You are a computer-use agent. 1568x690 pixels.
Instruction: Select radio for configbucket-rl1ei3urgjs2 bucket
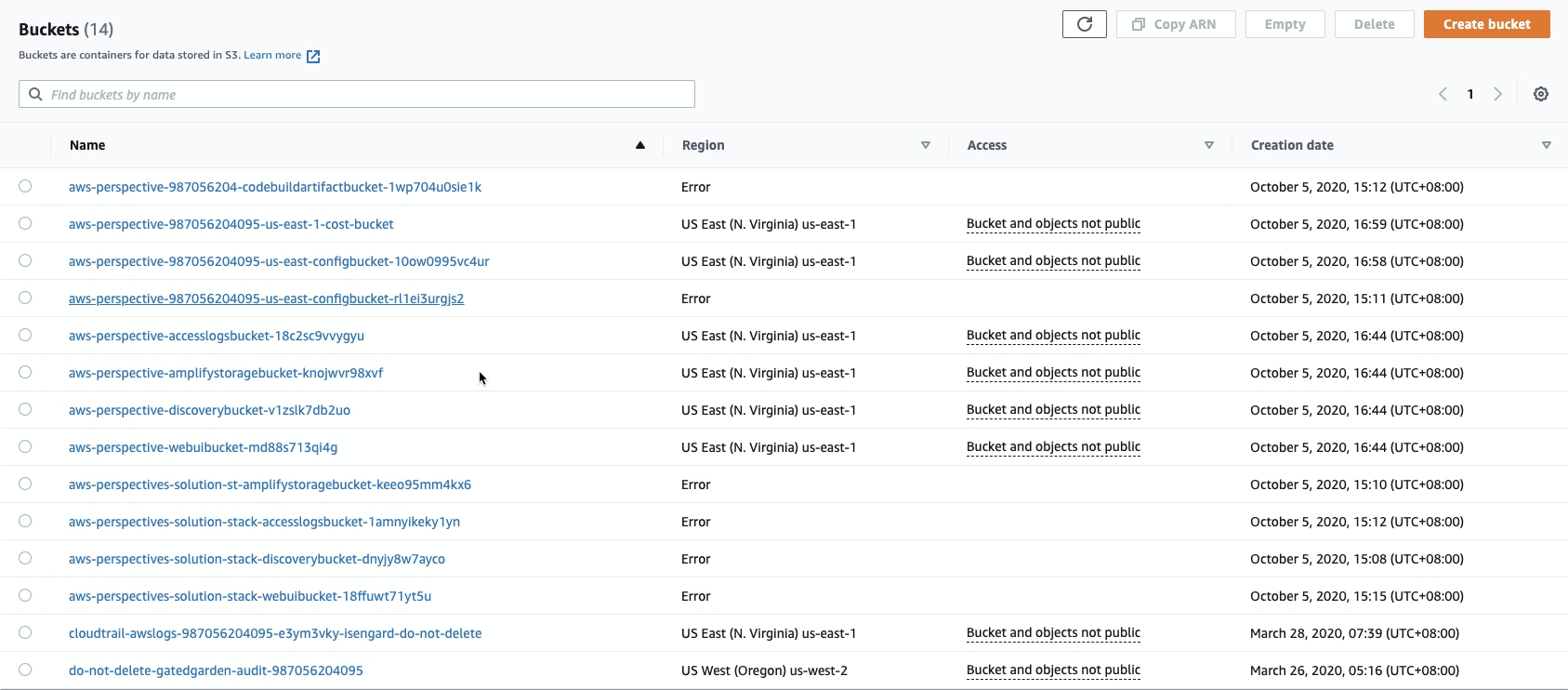25,298
